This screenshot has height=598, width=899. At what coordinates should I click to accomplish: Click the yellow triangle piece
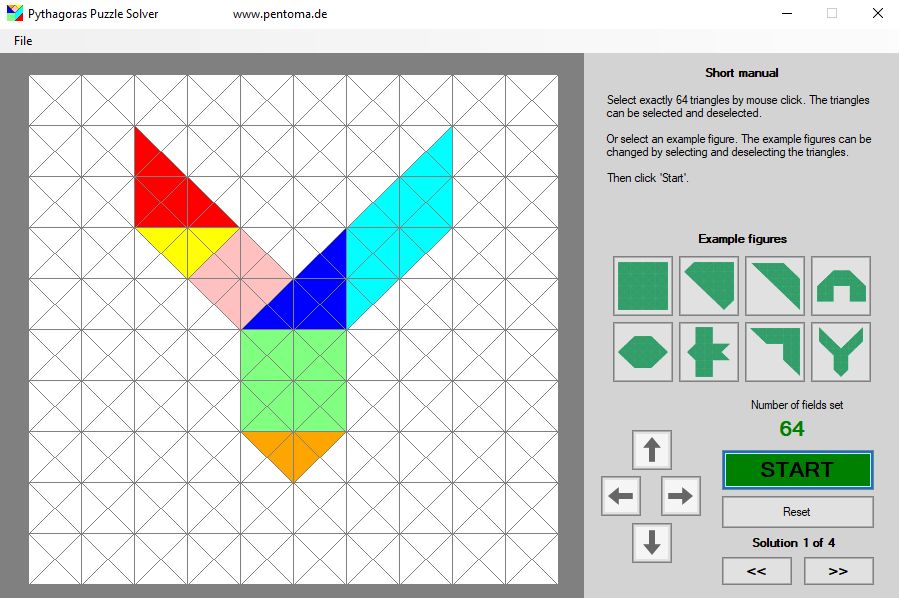click(x=187, y=244)
